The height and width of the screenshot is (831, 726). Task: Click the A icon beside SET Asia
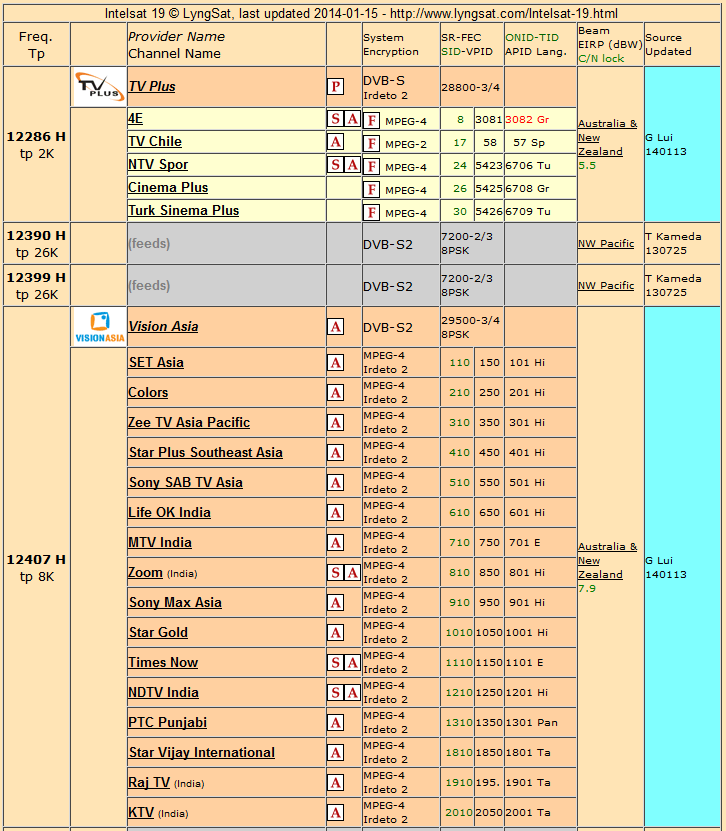pos(335,363)
